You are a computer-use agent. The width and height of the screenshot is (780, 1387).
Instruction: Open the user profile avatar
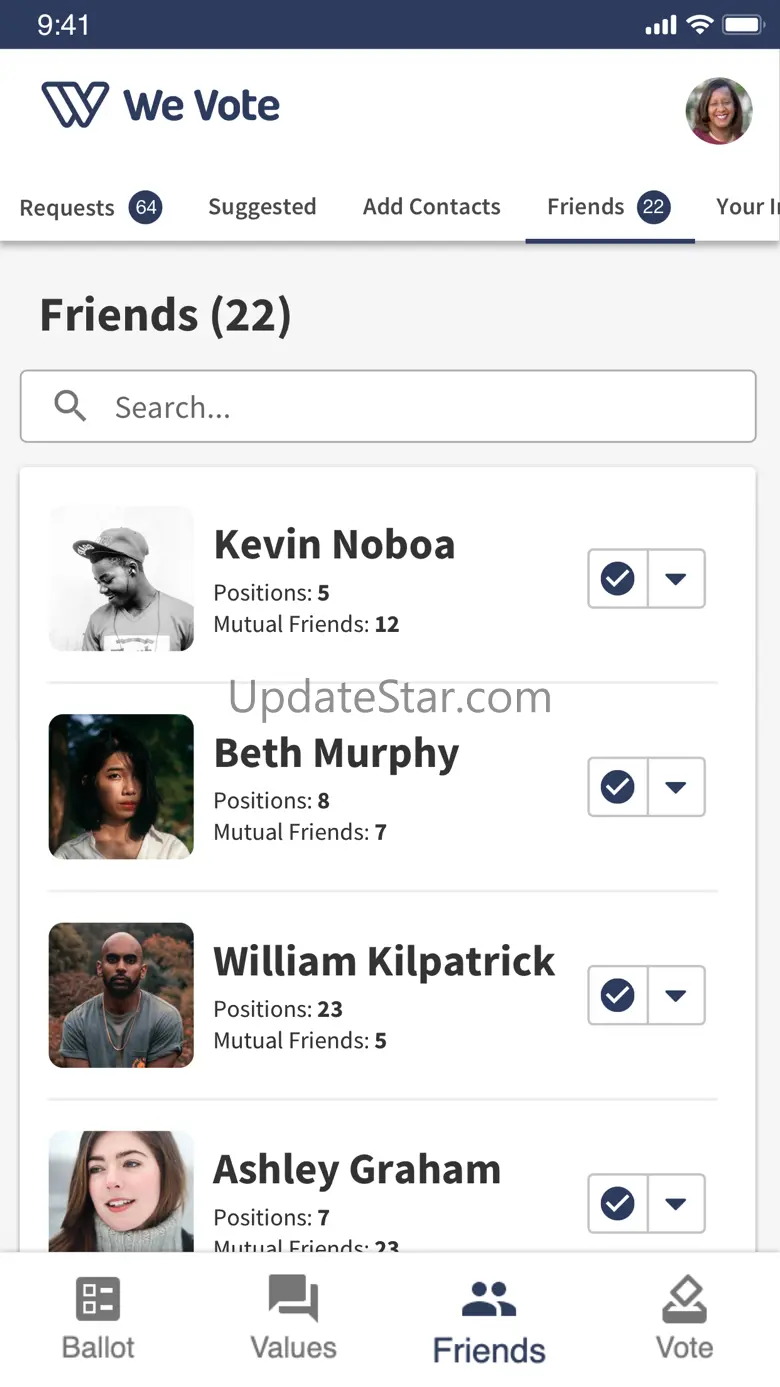719,111
